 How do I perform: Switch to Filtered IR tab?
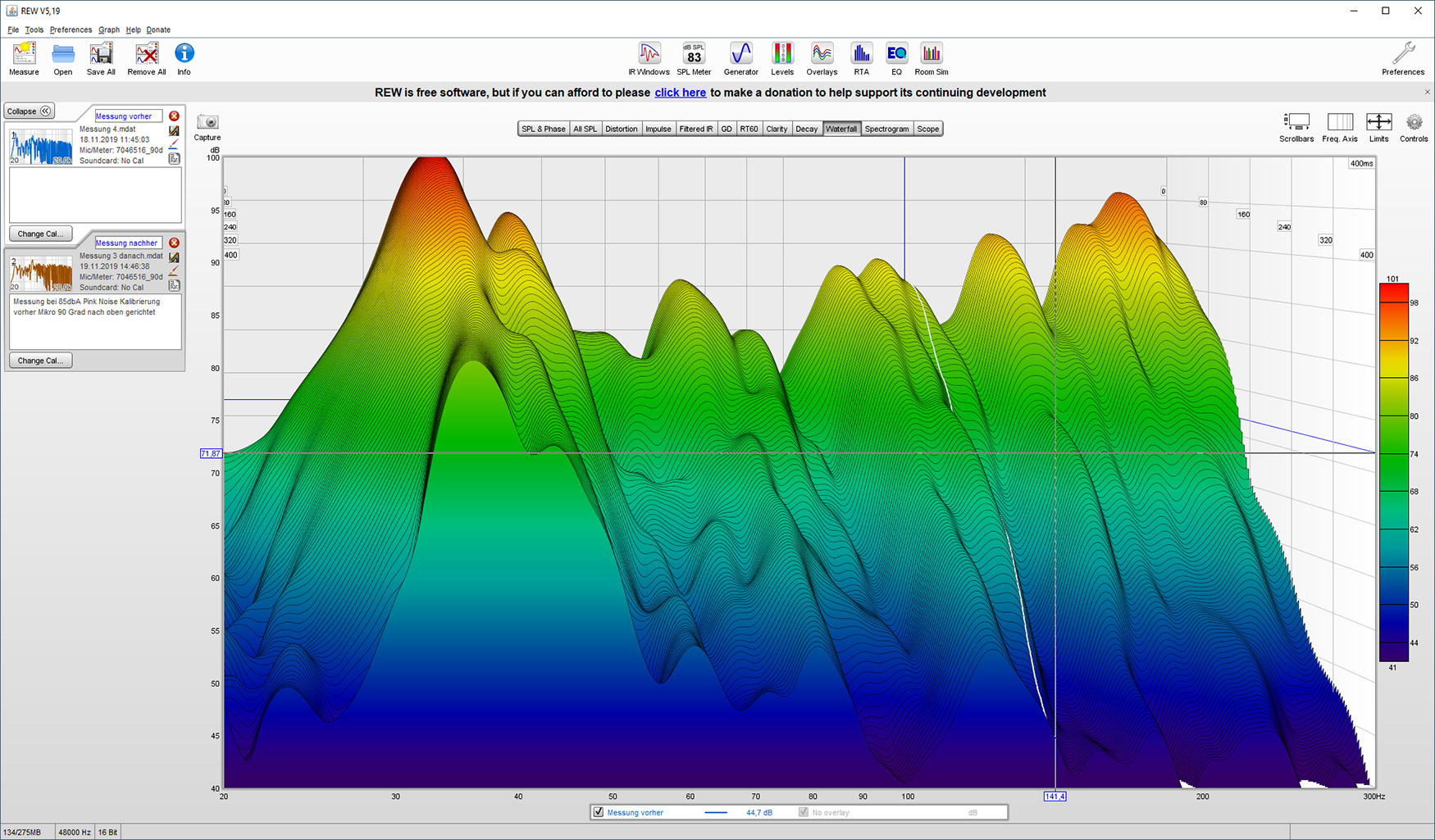(x=696, y=129)
